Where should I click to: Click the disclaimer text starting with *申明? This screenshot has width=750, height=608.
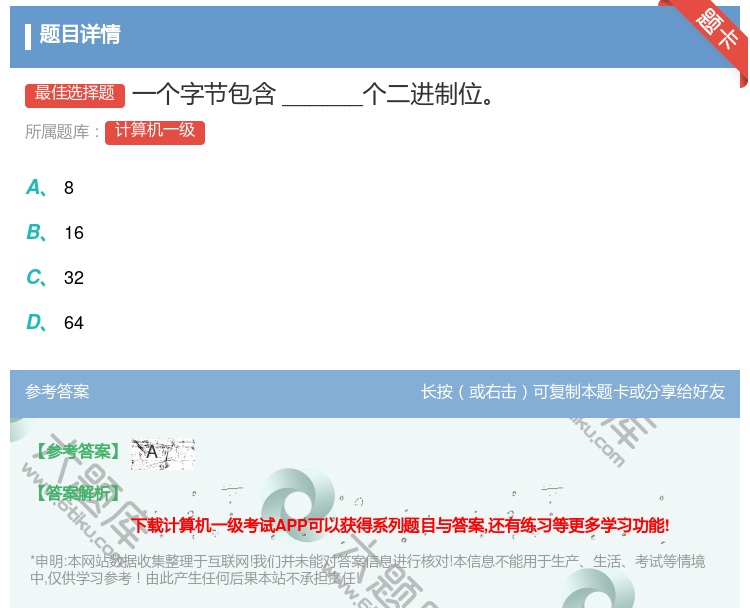(367, 569)
